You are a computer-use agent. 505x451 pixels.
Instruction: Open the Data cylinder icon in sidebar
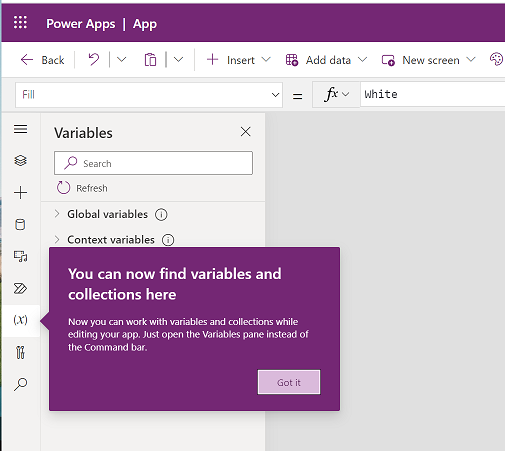(x=20, y=224)
